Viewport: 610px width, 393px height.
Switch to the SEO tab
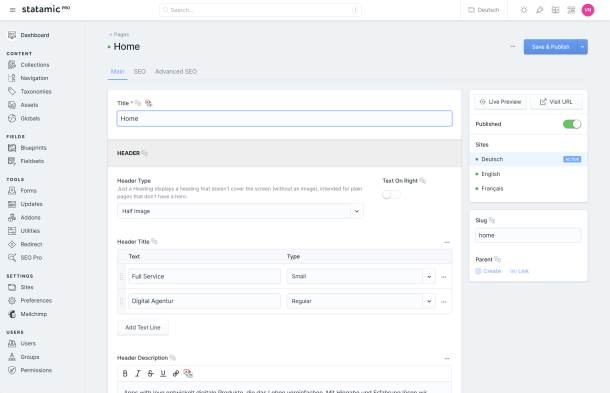click(x=140, y=72)
